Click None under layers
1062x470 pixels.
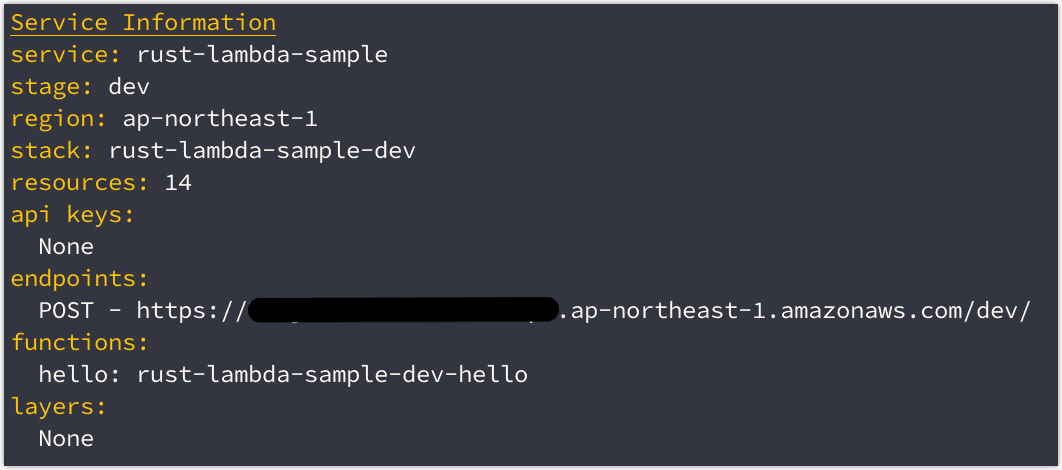[x=66, y=438]
